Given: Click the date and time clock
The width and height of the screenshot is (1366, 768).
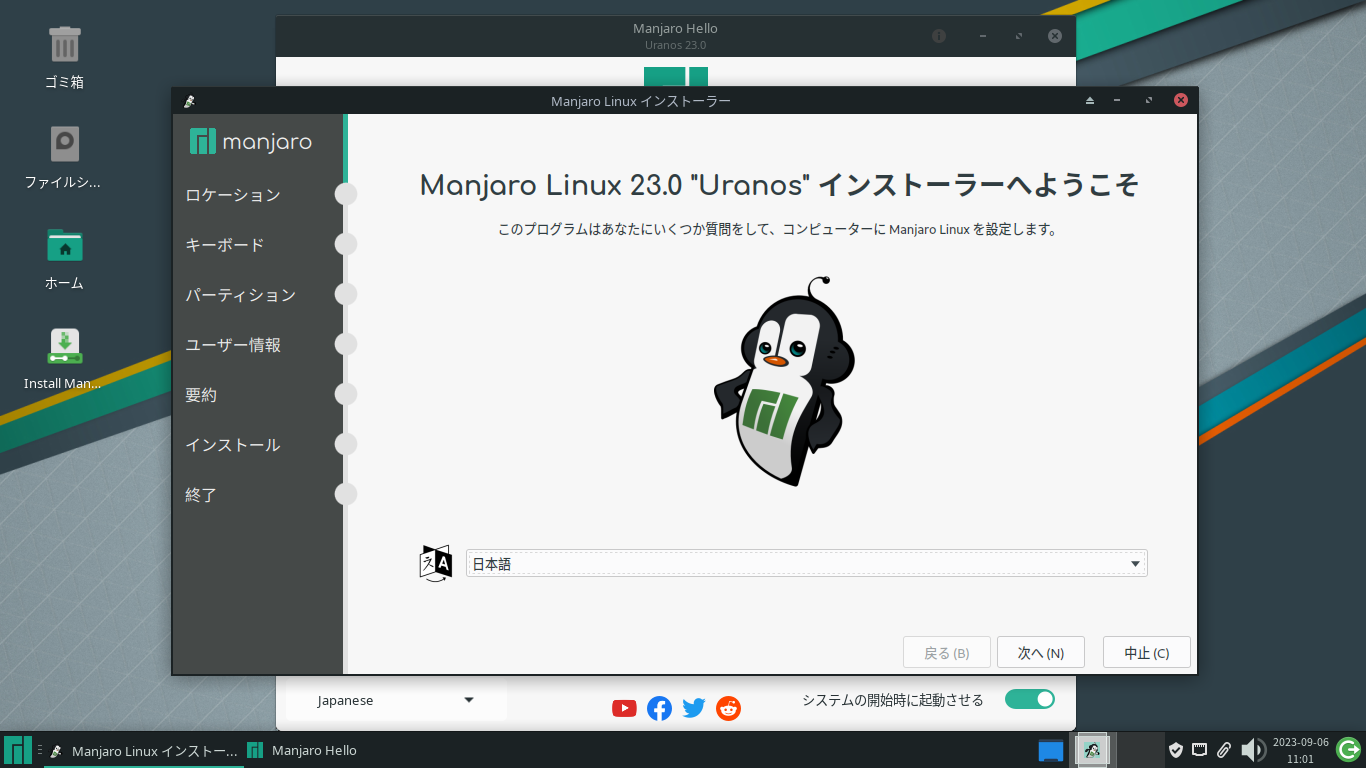Looking at the screenshot, I should coord(1300,750).
